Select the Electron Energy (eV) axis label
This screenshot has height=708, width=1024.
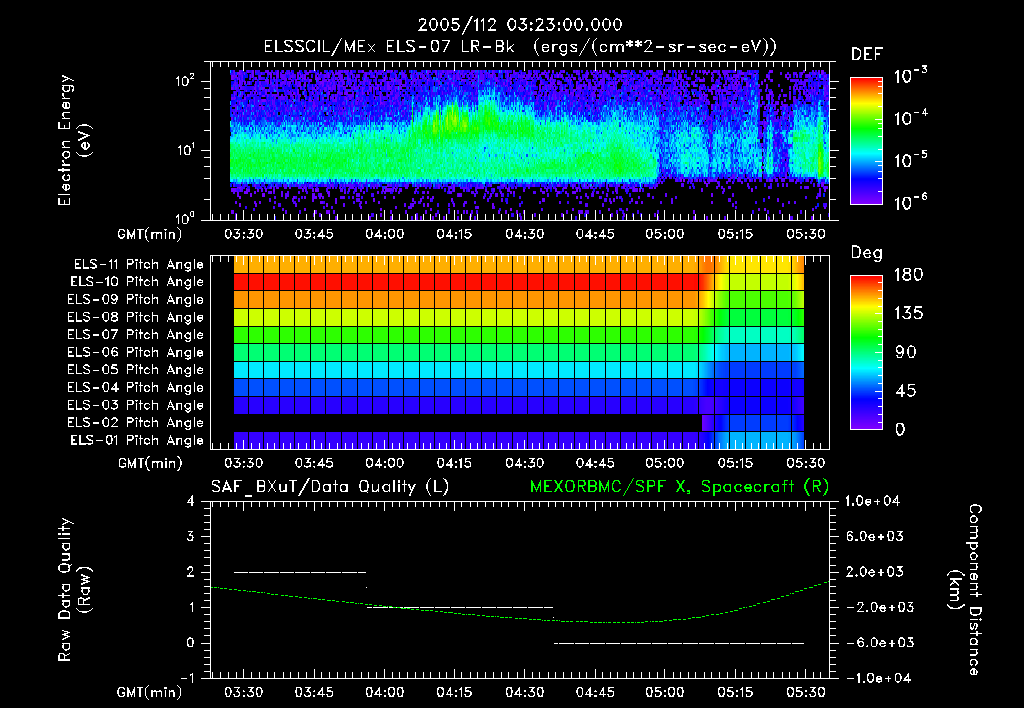coord(74,140)
